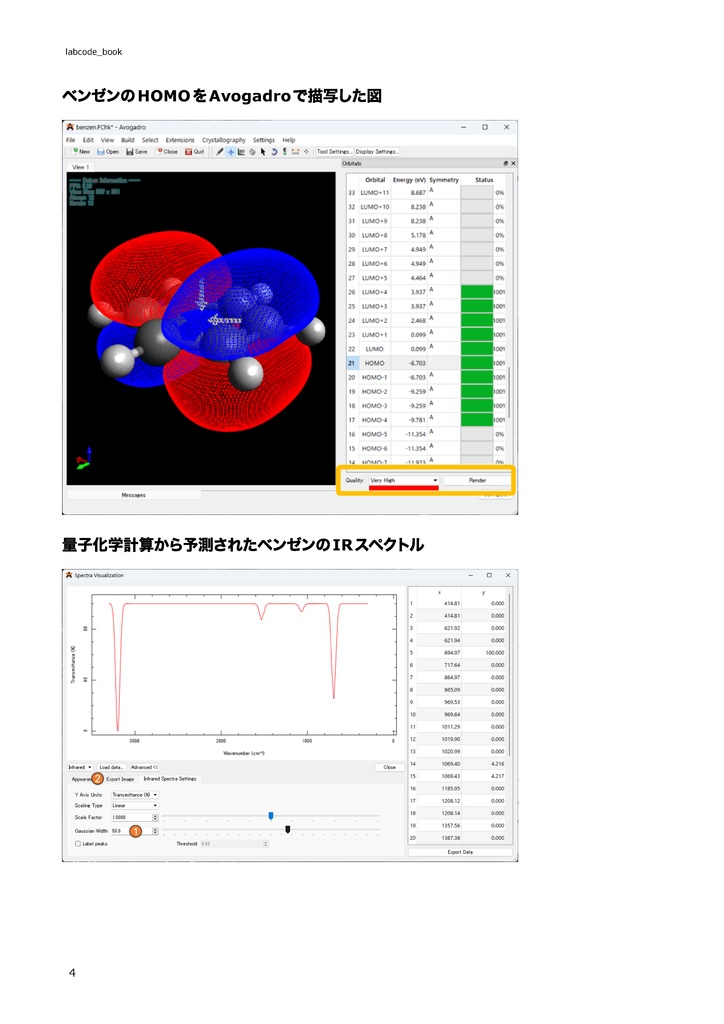The height and width of the screenshot is (1024, 724).
Task: Click the red Close document toolbar icon
Action: point(167,152)
